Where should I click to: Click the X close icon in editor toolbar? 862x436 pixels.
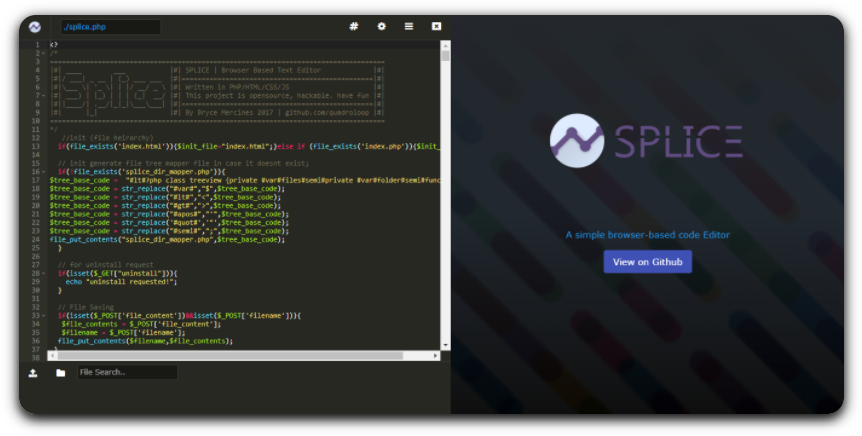tap(436, 26)
